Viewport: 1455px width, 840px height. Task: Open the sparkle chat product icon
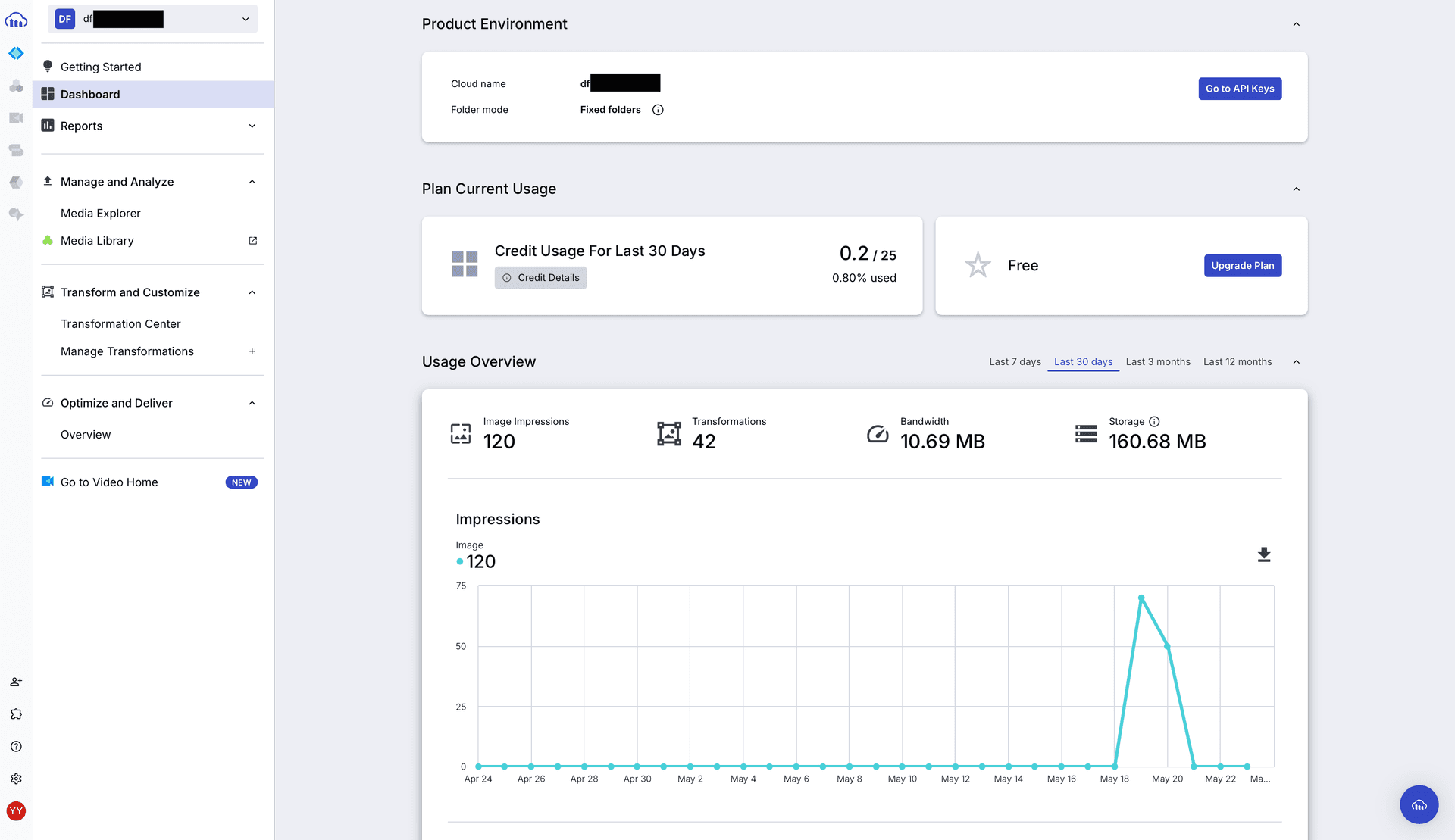click(16, 214)
